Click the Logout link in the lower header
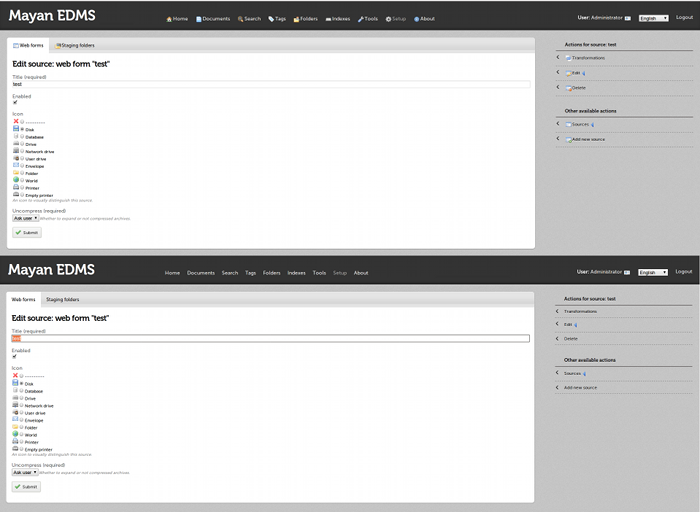This screenshot has width=700, height=512. pyautogui.click(x=683, y=271)
